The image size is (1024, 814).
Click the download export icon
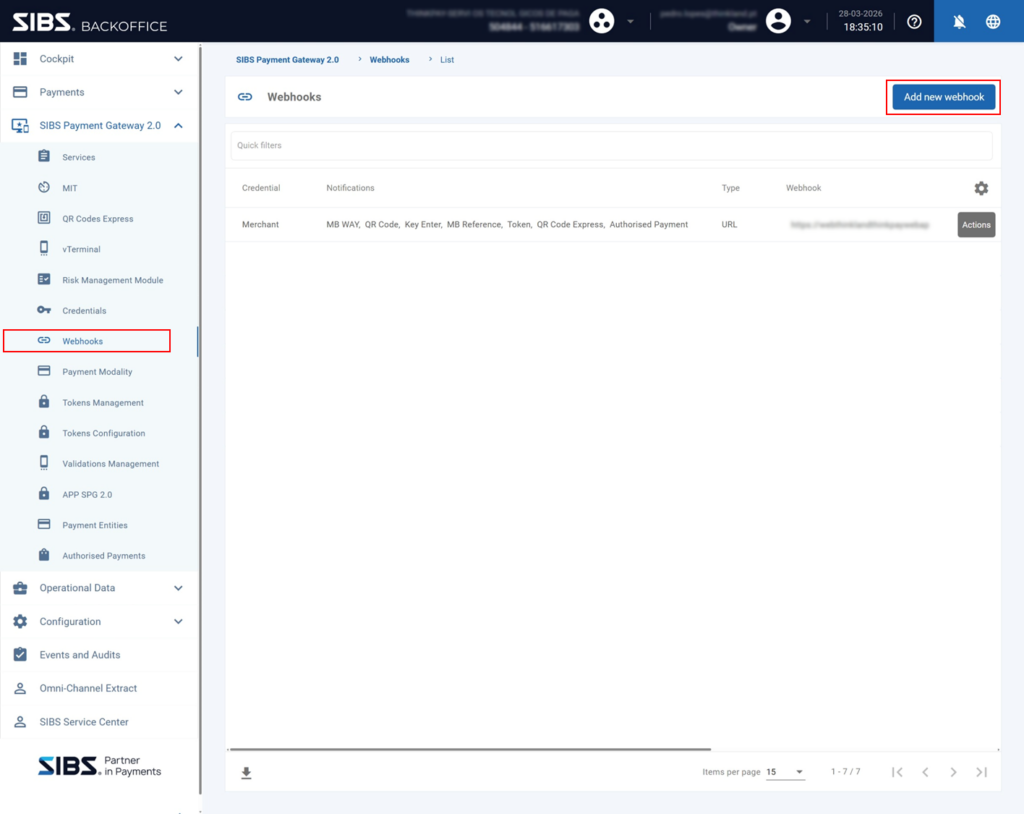coord(246,773)
